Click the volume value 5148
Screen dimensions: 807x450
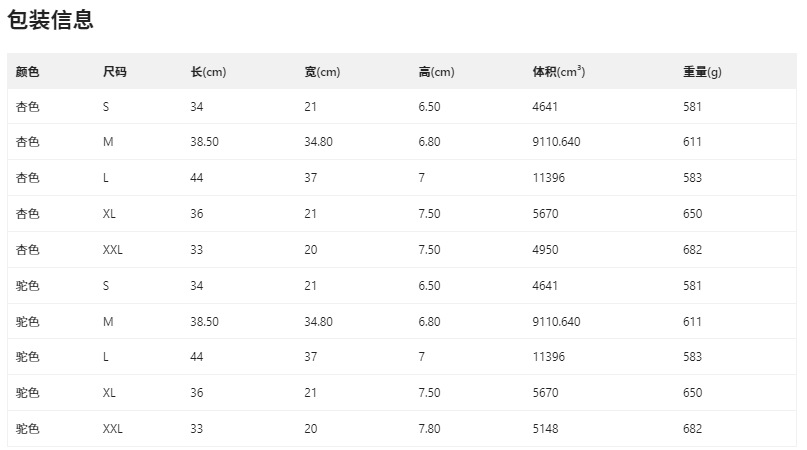pyautogui.click(x=545, y=429)
